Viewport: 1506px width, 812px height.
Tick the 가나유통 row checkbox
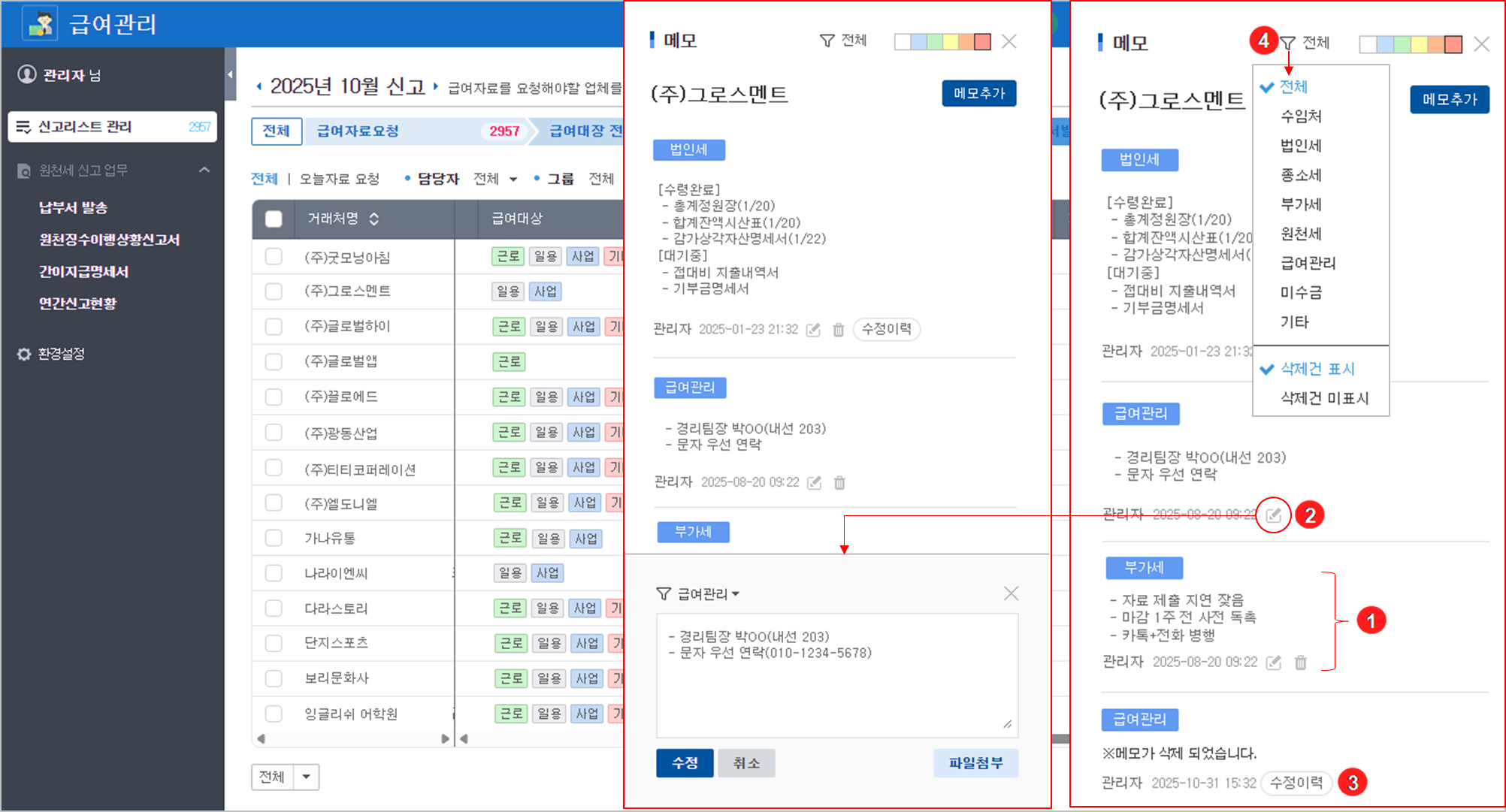tap(274, 538)
